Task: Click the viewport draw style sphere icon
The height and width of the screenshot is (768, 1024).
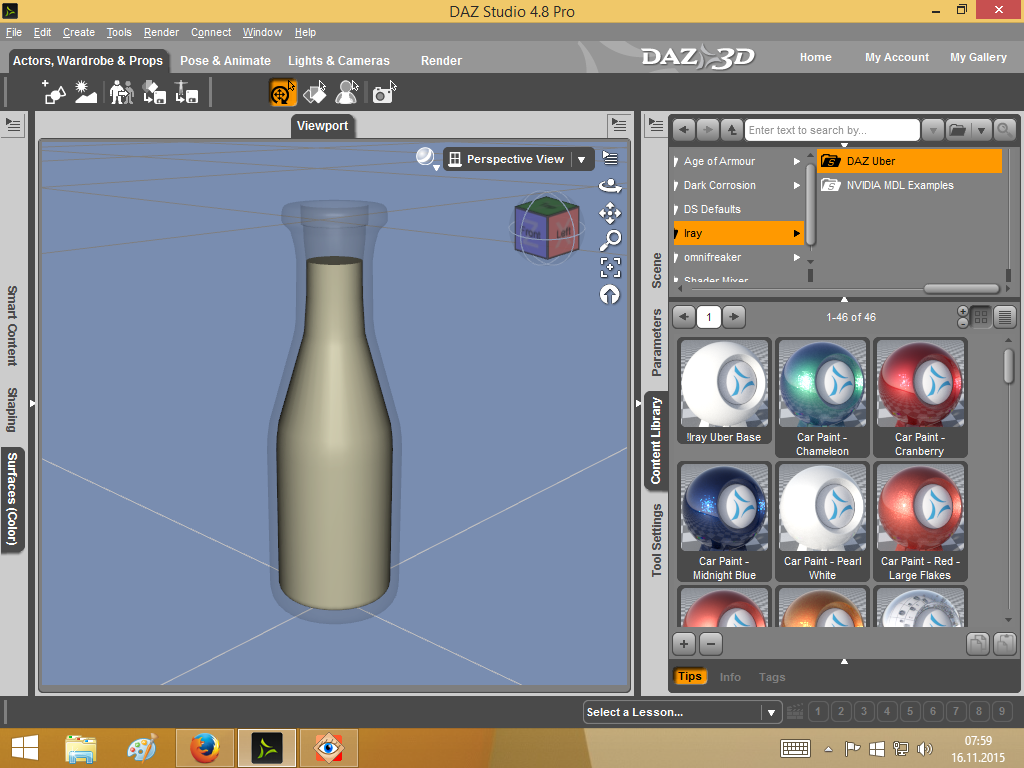Action: tap(426, 157)
